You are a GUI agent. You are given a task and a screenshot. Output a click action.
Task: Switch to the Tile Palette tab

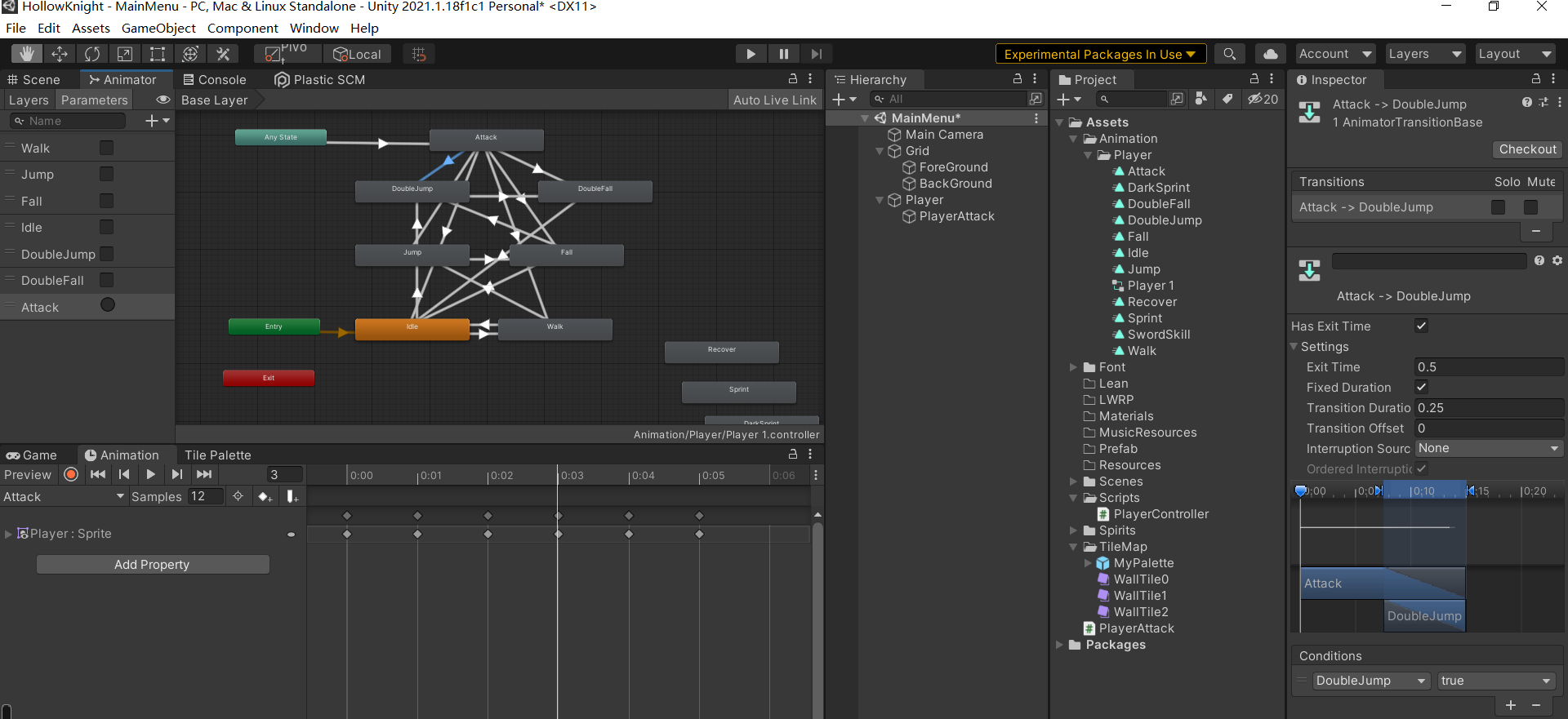(217, 455)
